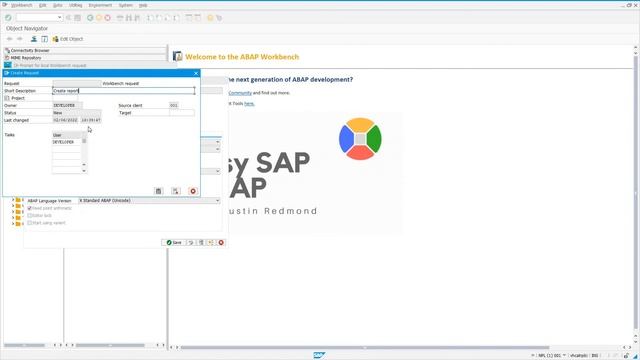640x360 pixels.
Task: Click the Save button in program attributes dialog
Action: coord(174,242)
